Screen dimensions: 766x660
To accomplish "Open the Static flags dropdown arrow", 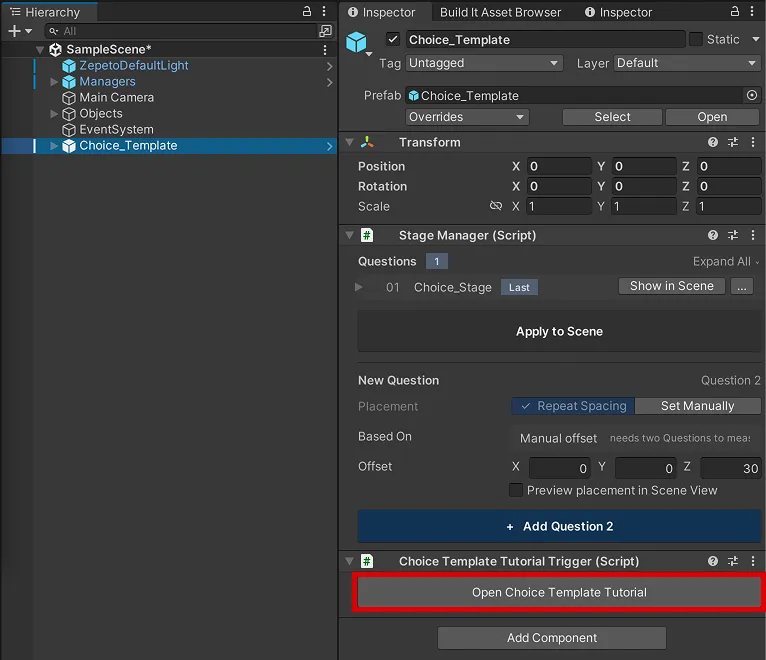I will [755, 39].
